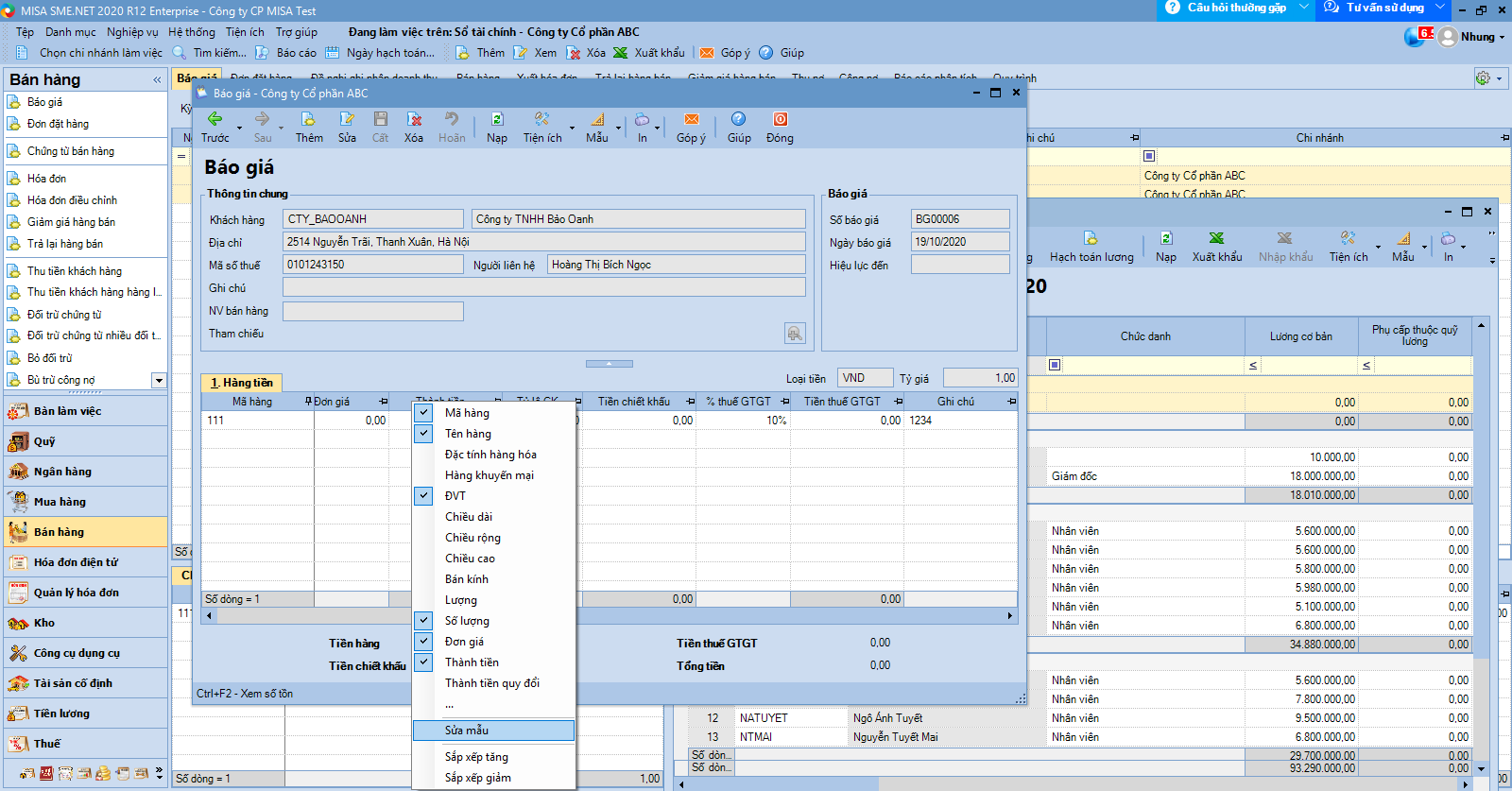This screenshot has height=791, width=1512.
Task: Click Giúp help icon in Báo giá toolbar
Action: point(739,119)
